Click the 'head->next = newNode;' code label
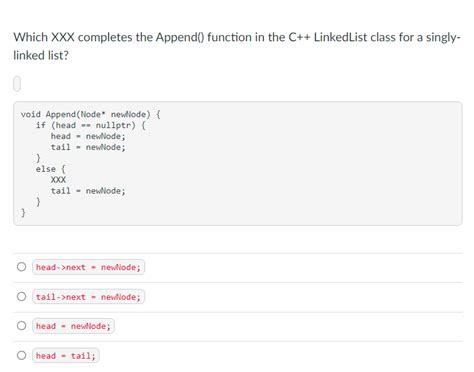This screenshot has height=372, width=474. click(x=88, y=267)
